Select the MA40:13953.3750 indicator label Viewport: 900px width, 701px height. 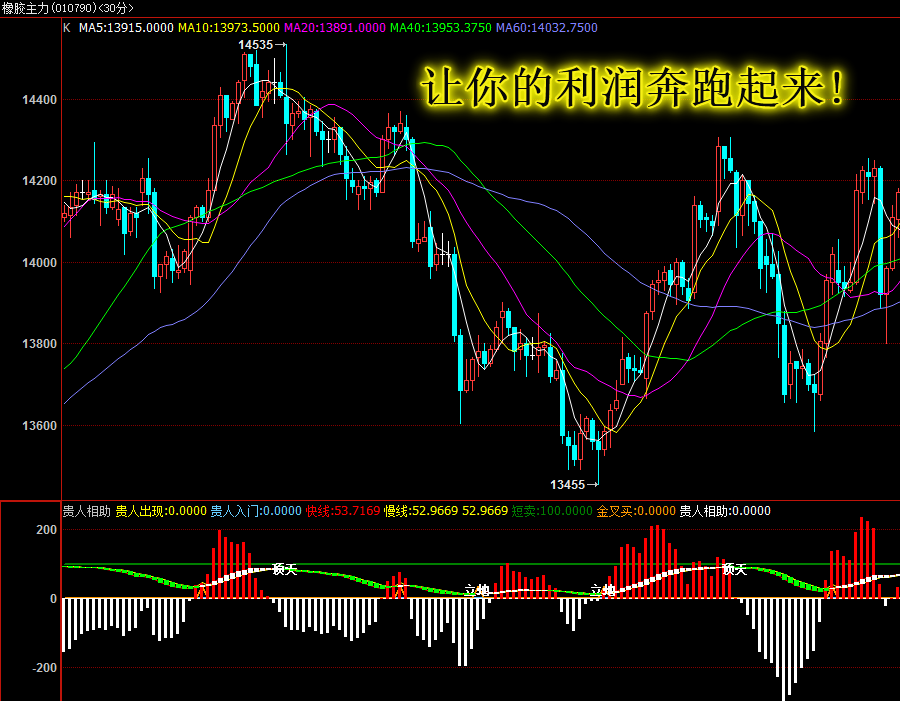coord(441,28)
